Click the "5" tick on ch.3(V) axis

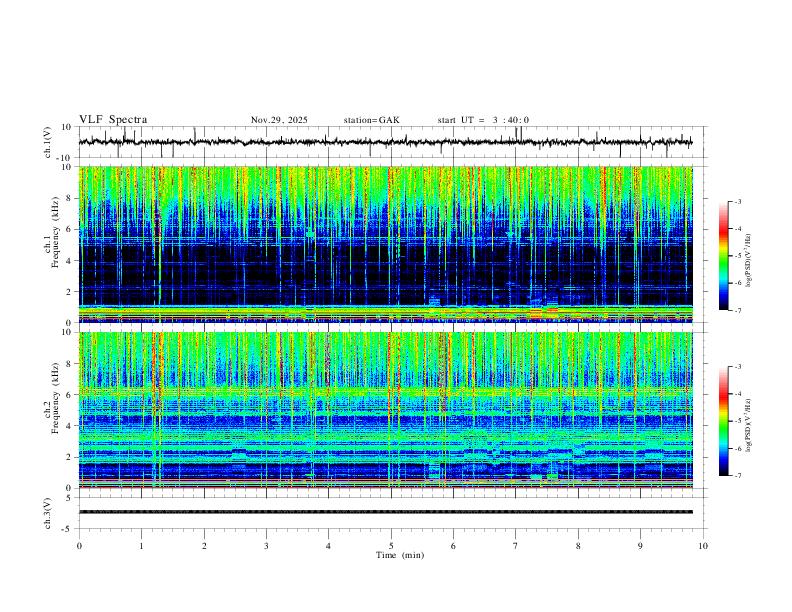(x=70, y=497)
